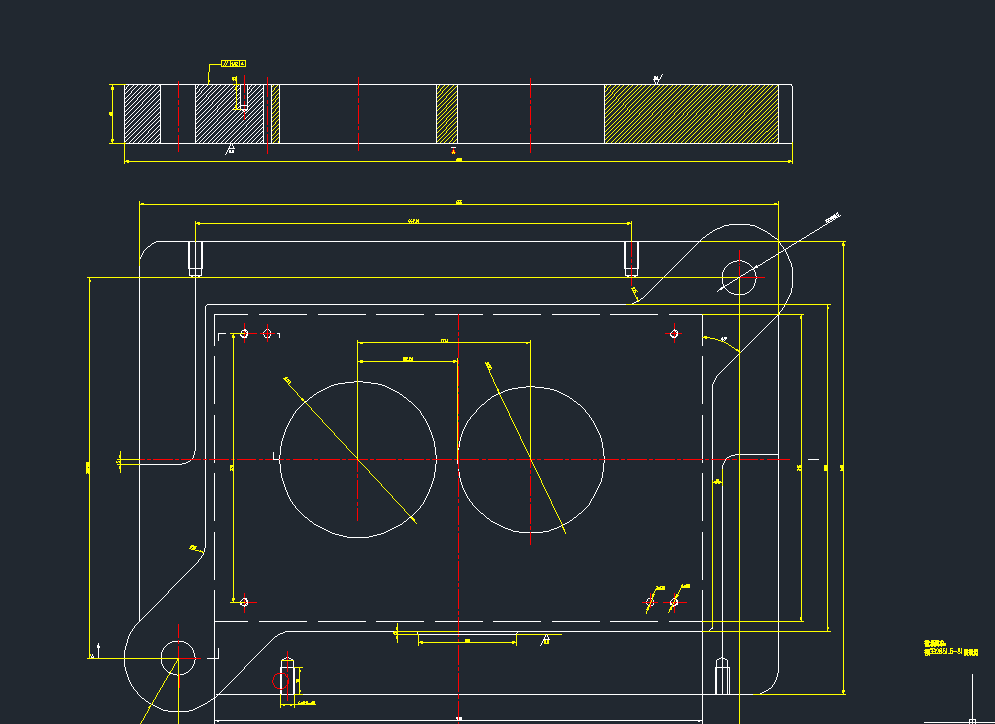
Task: Select the topmost overall width dimension in plan view
Action: (x=459, y=204)
